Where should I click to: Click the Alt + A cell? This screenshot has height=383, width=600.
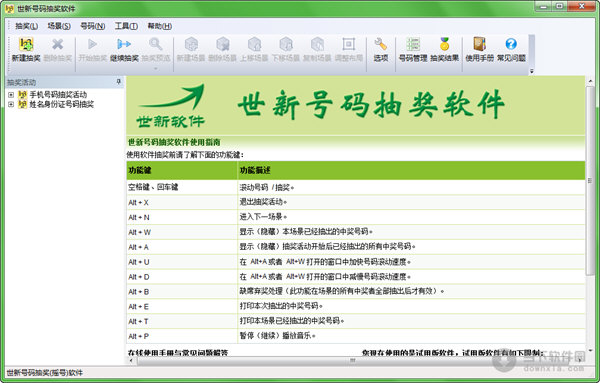click(x=182, y=247)
